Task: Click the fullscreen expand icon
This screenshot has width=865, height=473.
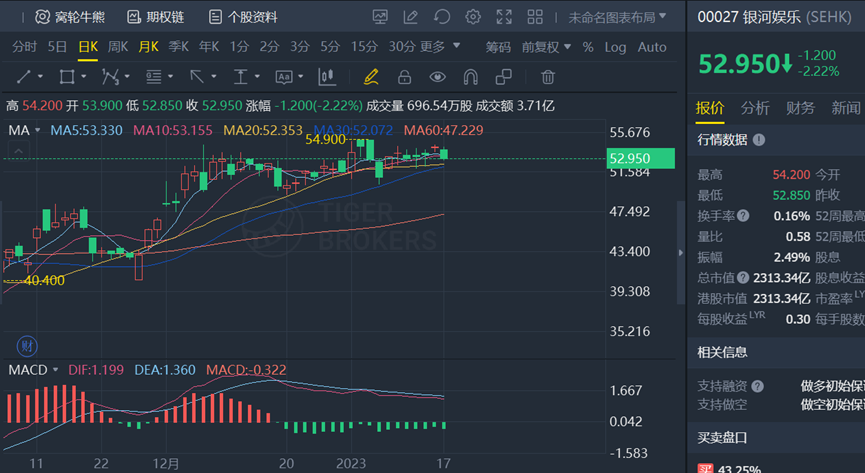Action: tap(504, 17)
